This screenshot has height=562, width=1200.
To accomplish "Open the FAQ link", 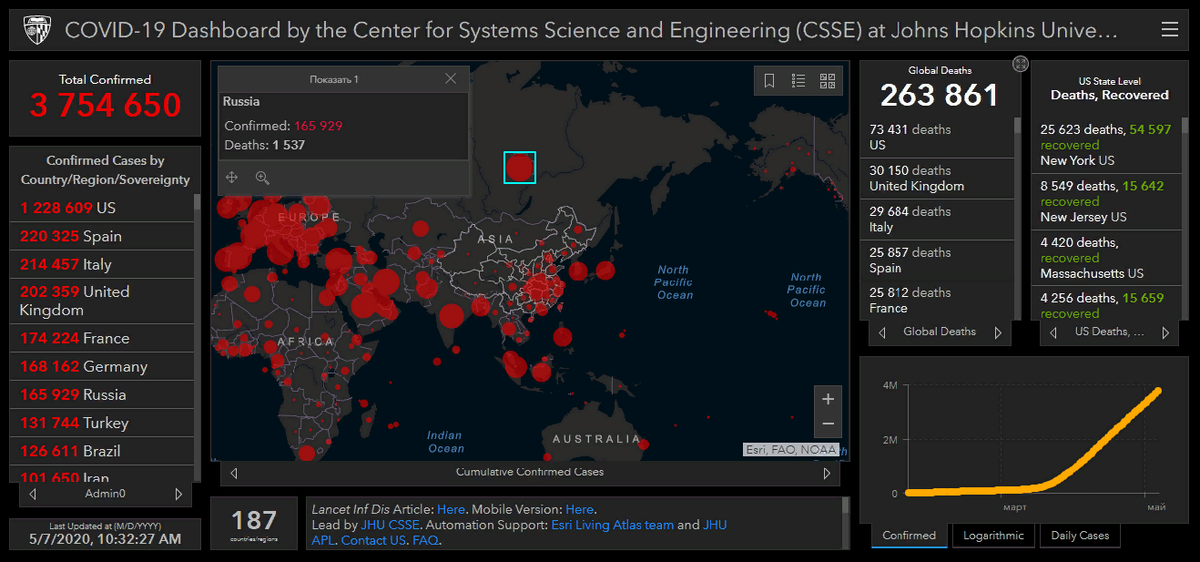I will pos(426,540).
